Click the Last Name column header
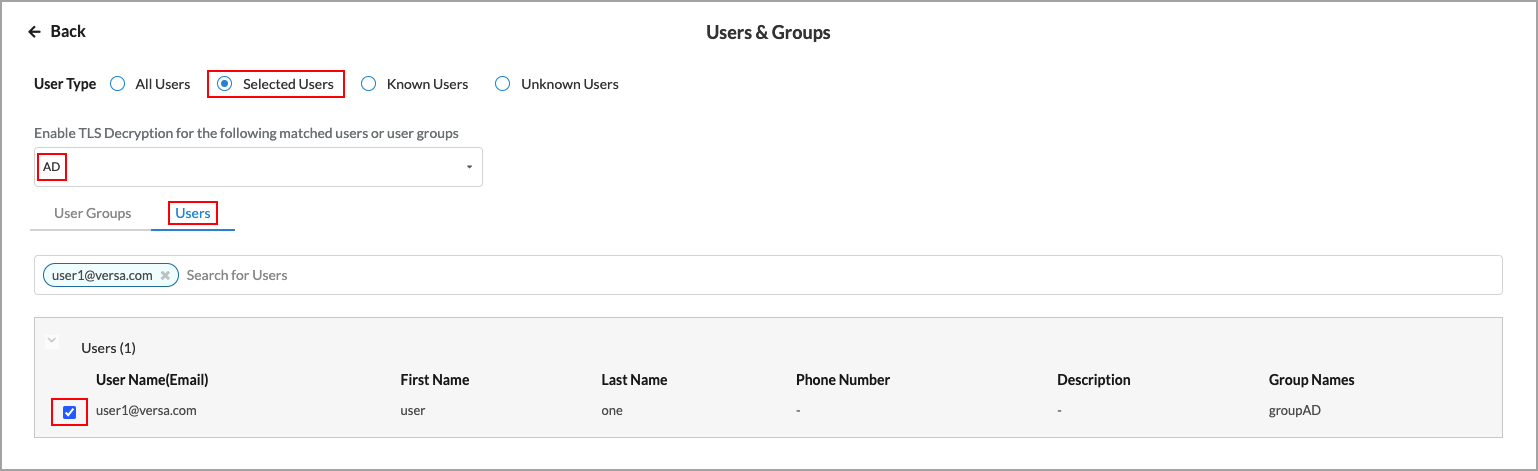Viewport: 1538px width, 471px height. [x=634, y=380]
